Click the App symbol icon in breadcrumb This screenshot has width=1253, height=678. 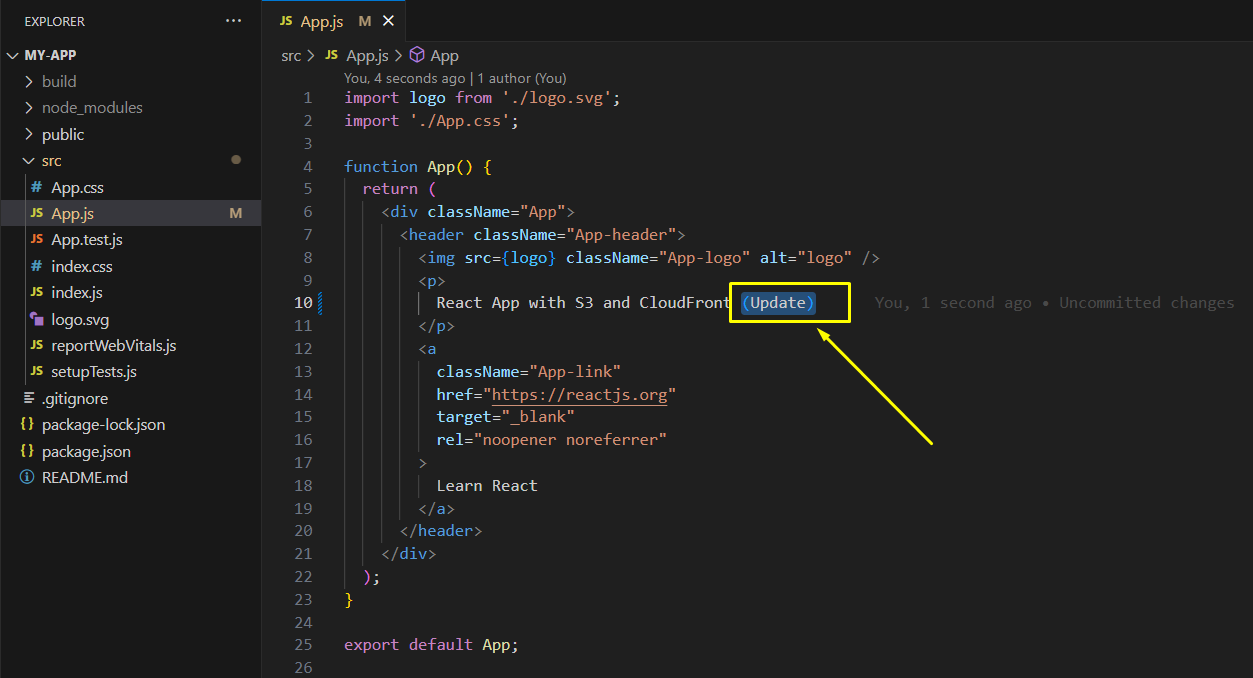click(418, 56)
